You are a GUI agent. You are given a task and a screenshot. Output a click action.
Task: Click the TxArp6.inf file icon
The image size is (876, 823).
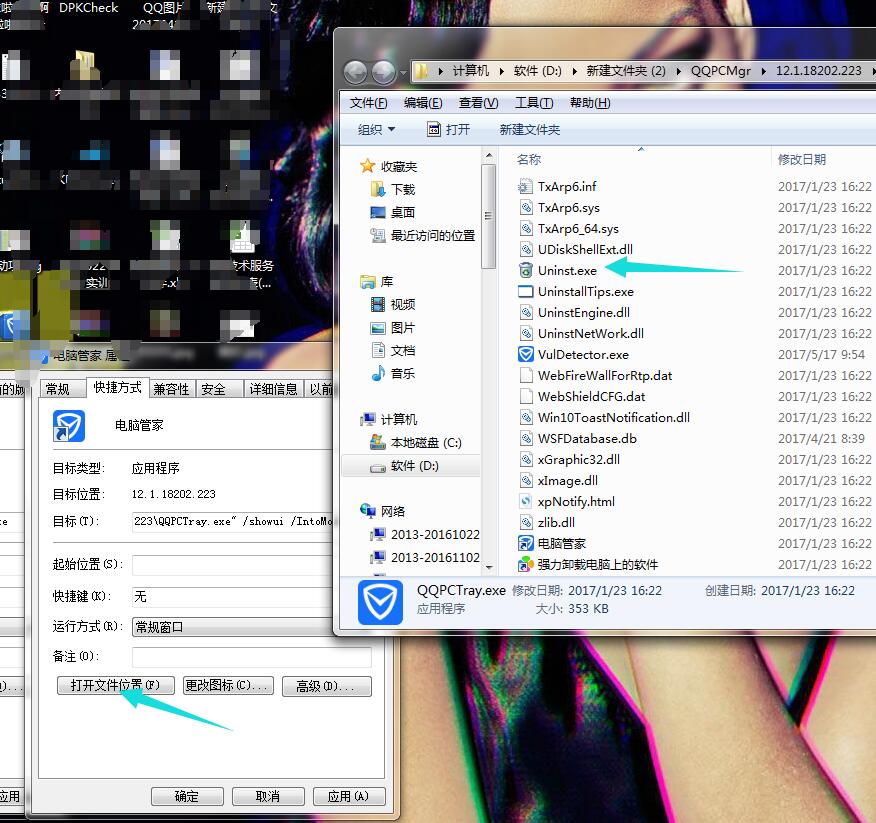coord(525,186)
